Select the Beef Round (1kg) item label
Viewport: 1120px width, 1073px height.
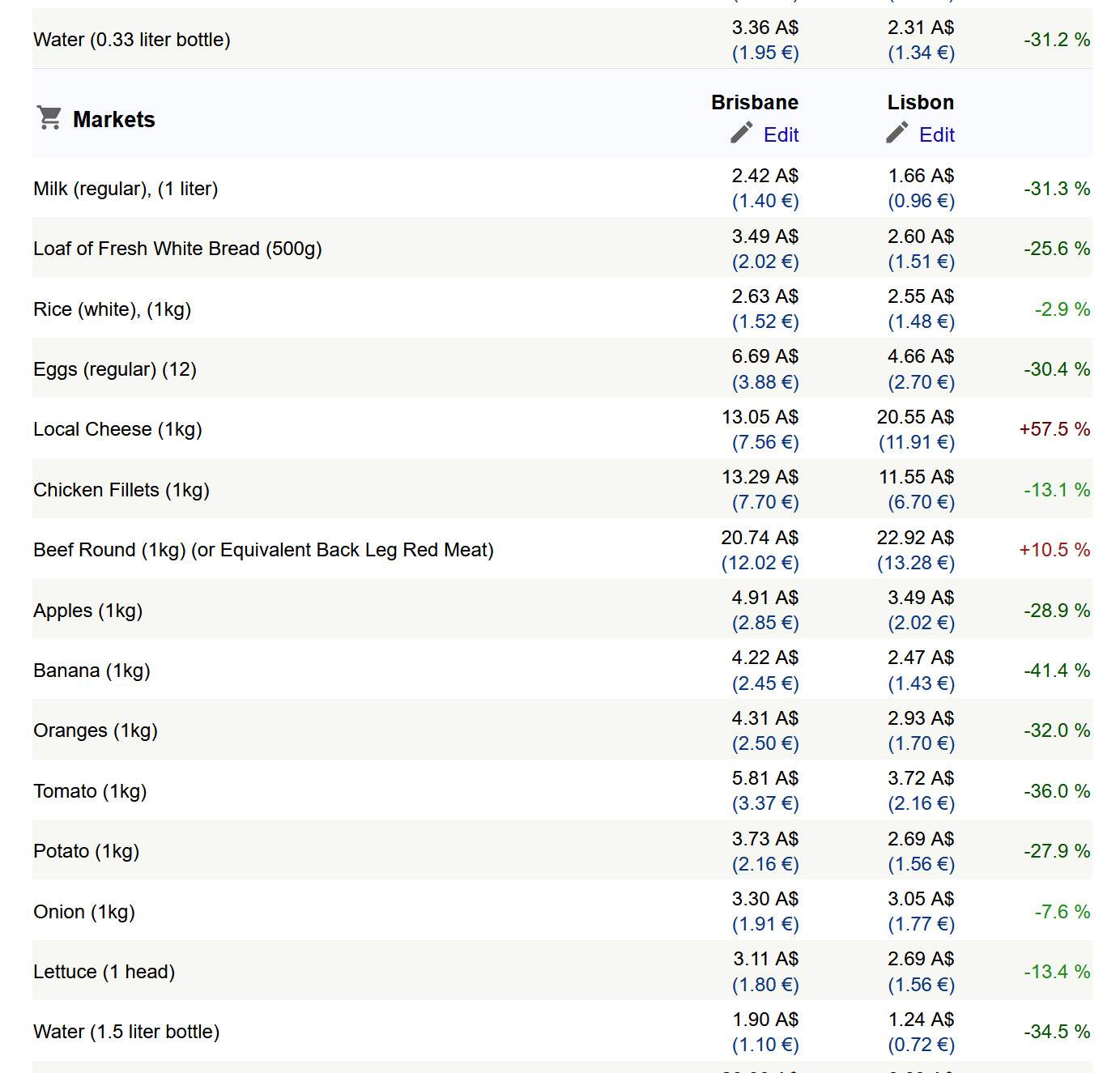tap(263, 550)
